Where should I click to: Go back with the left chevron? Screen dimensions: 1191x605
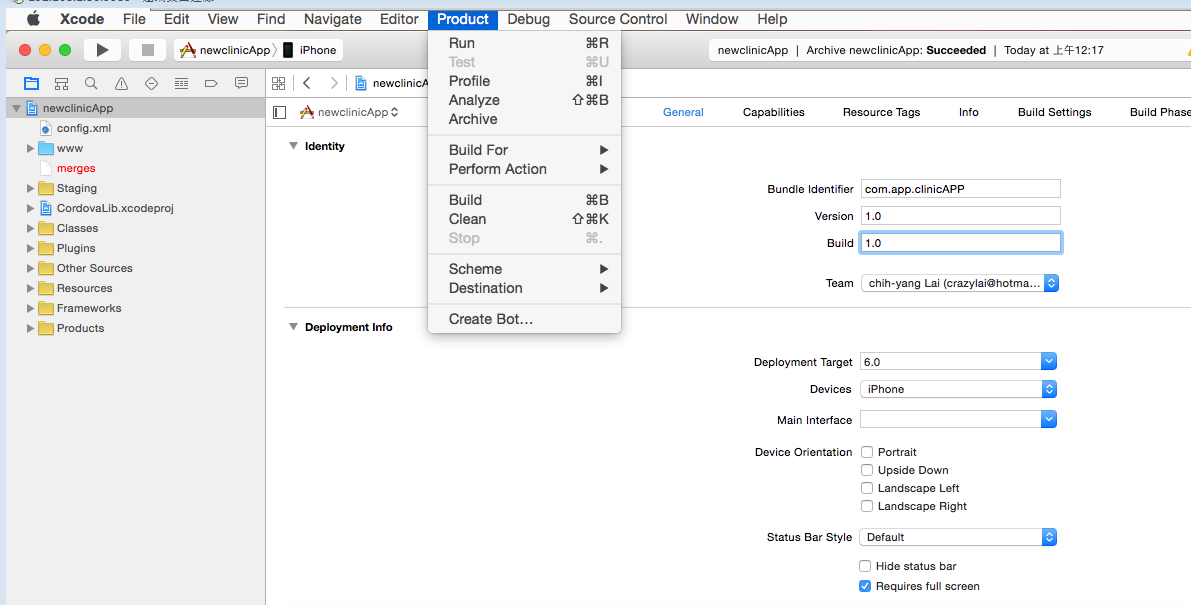(306, 84)
